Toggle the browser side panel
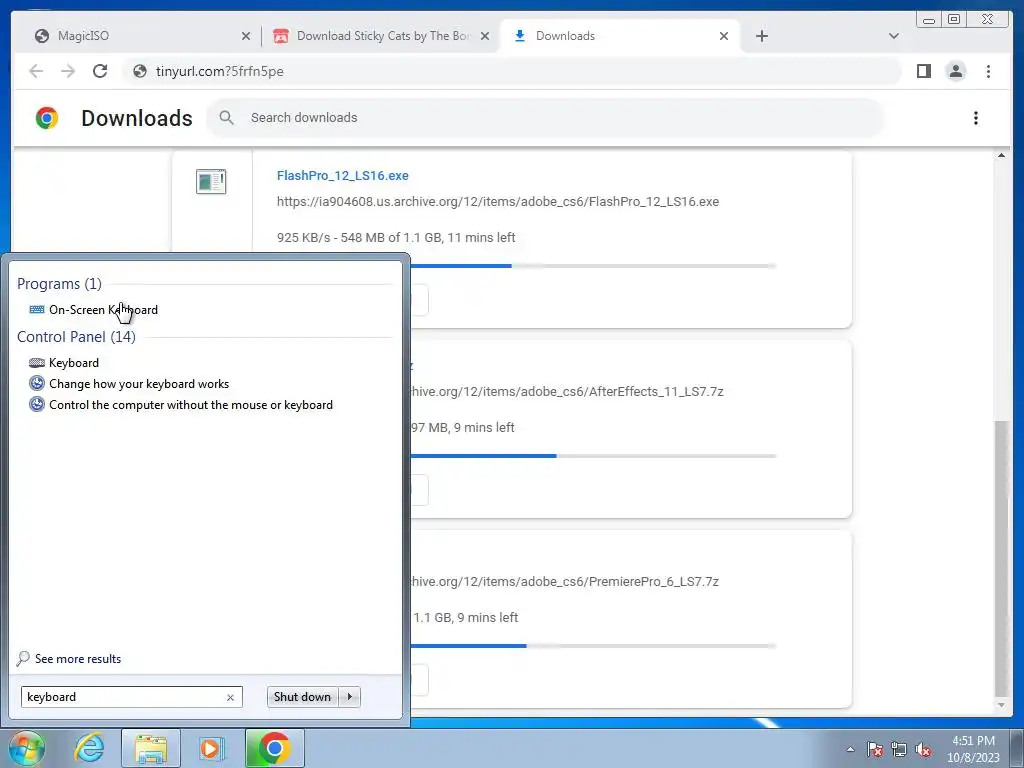Viewport: 1024px width, 768px height. 923,71
